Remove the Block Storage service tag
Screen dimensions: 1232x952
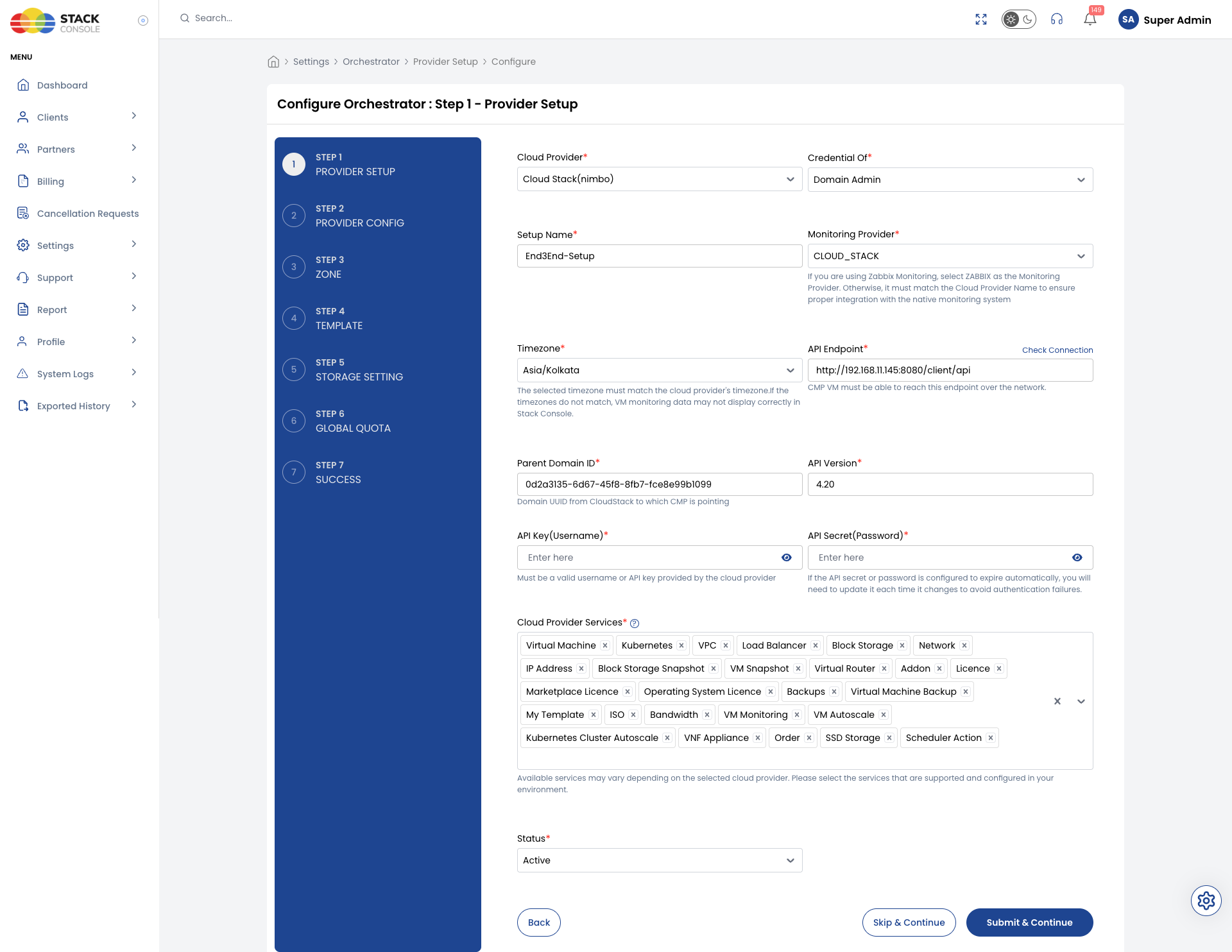902,645
